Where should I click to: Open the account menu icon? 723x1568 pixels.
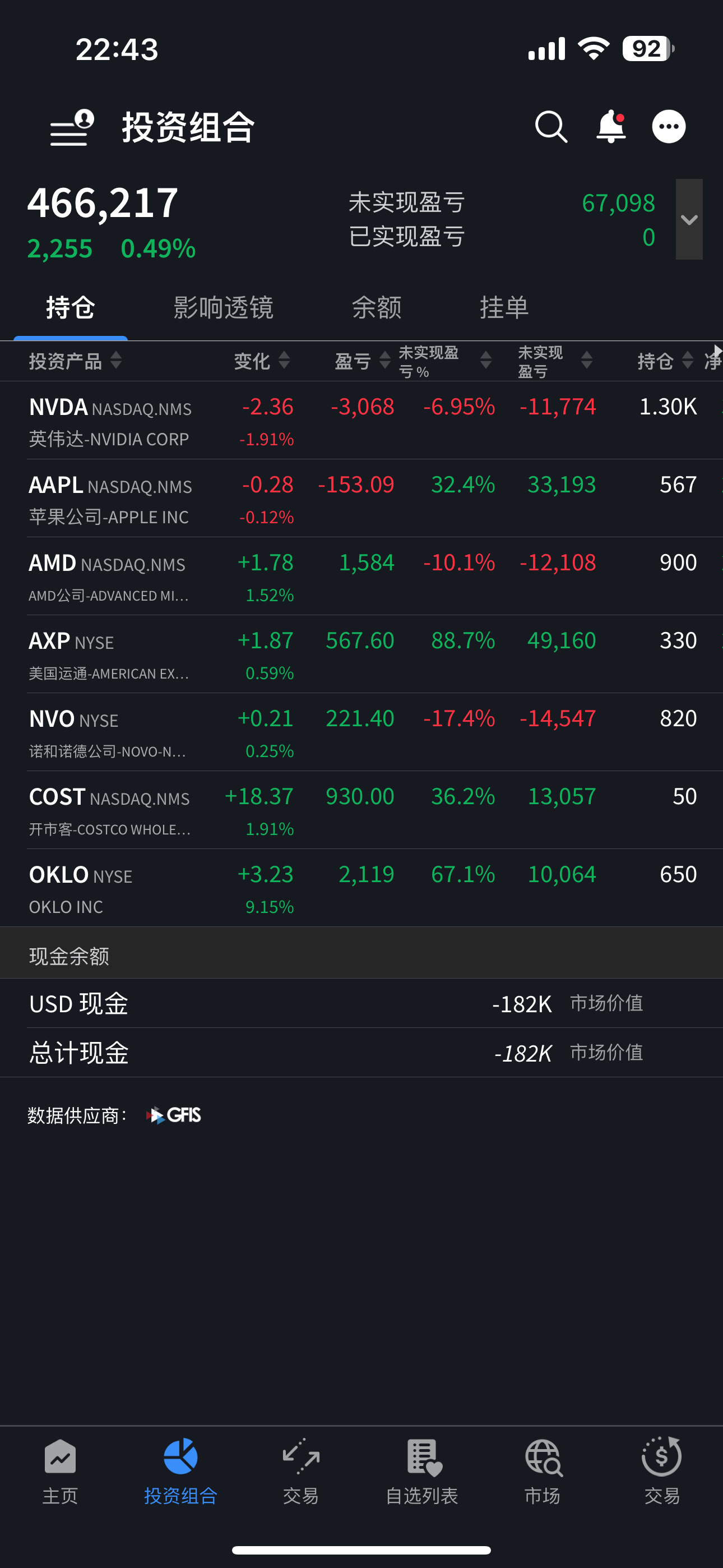tap(72, 128)
